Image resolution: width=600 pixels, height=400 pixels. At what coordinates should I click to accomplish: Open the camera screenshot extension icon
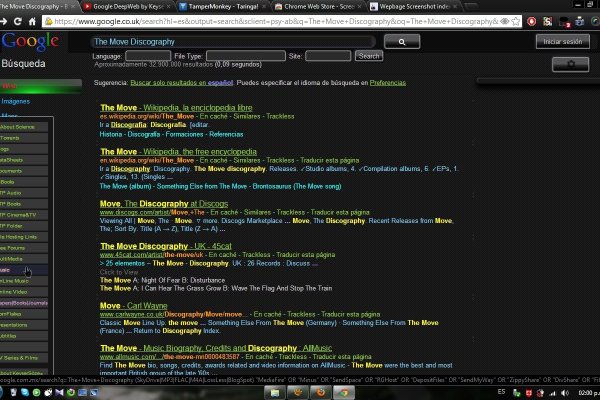click(x=580, y=21)
